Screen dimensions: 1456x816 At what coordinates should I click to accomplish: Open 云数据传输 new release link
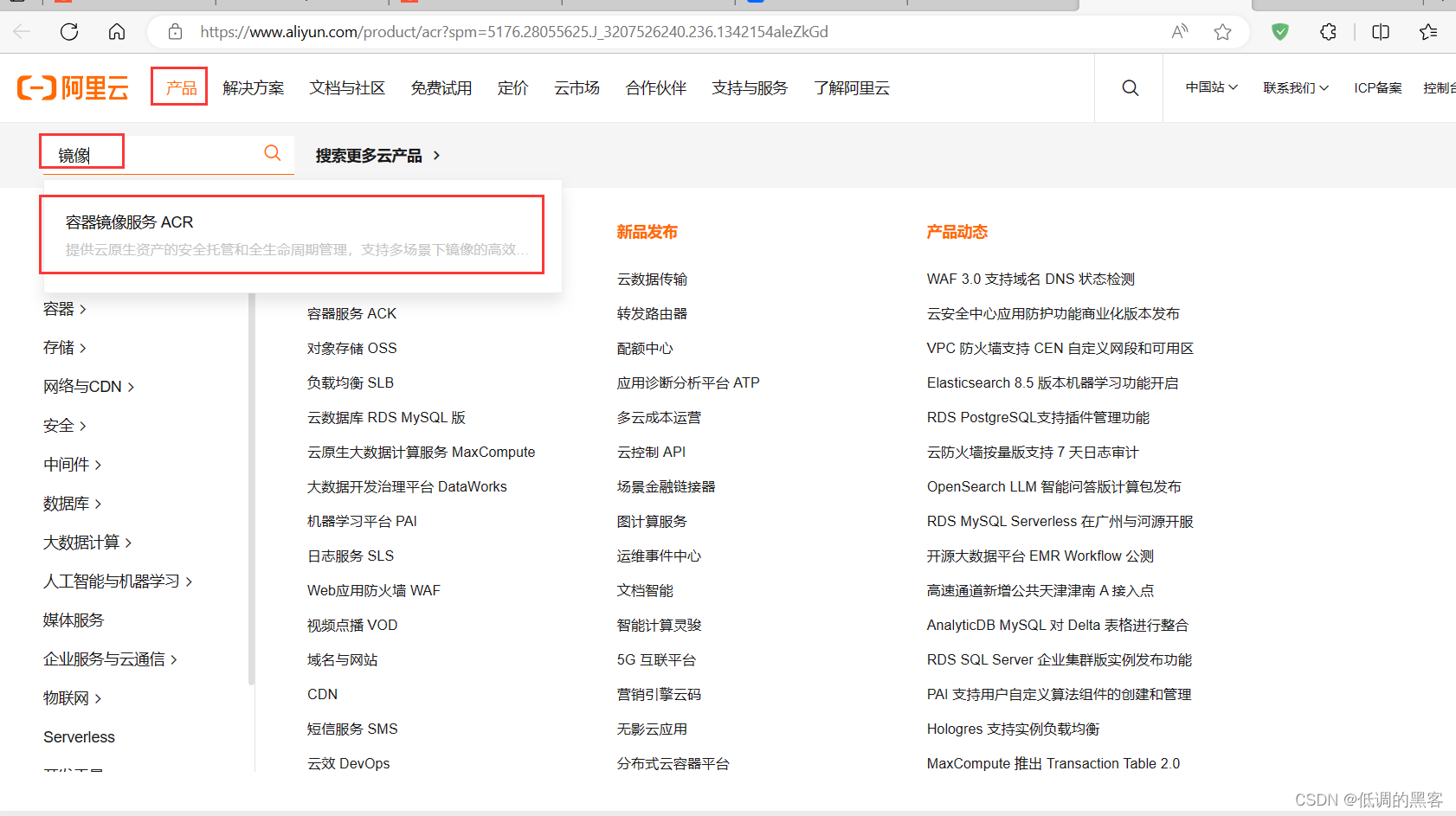(x=652, y=279)
